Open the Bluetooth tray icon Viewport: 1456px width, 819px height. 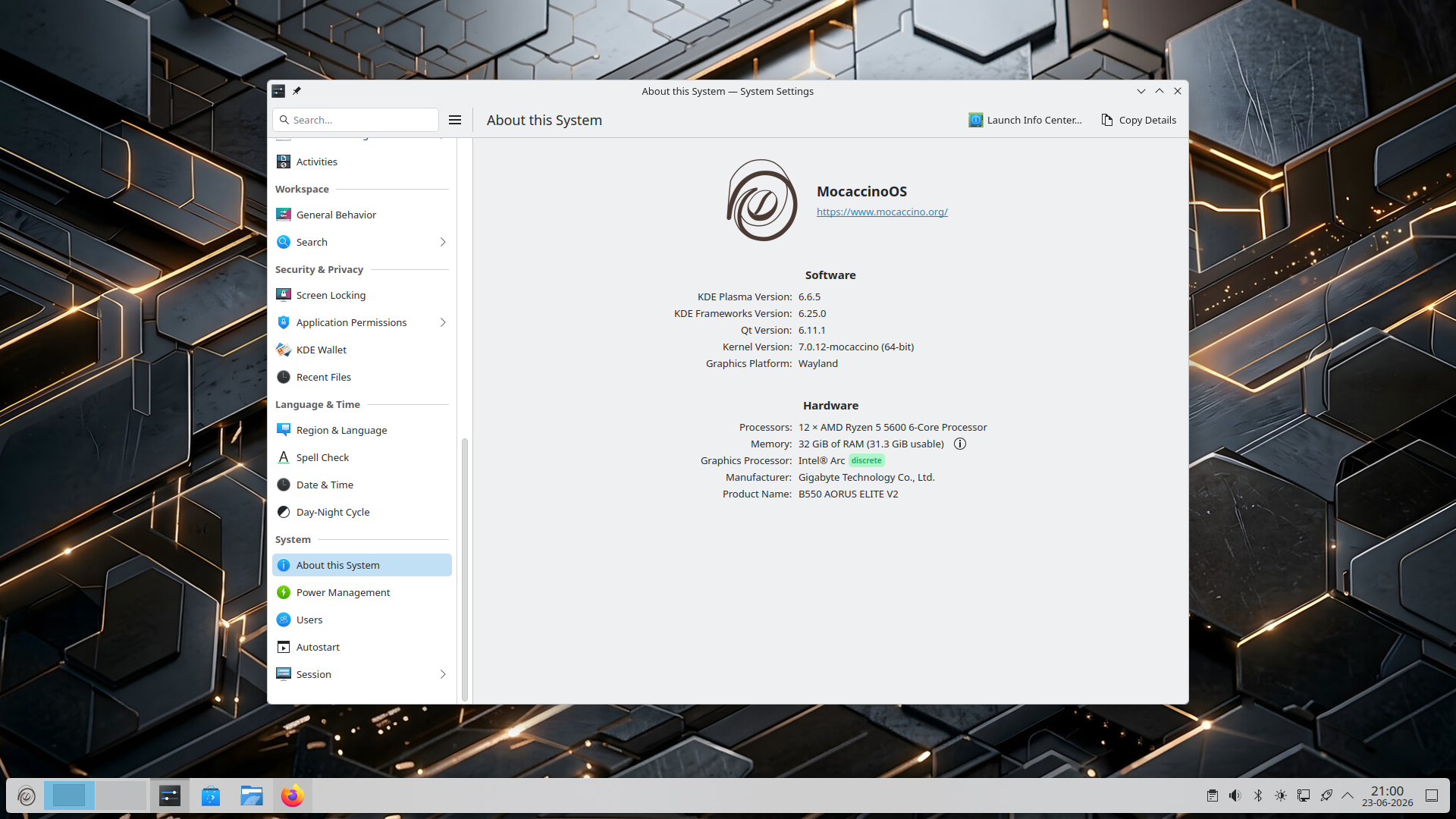pos(1258,795)
